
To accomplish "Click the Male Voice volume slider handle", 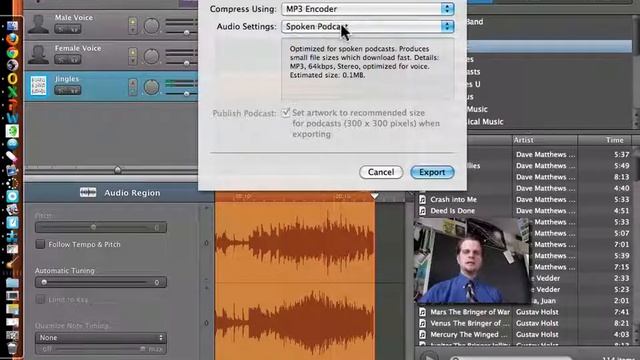I will 187,32.
